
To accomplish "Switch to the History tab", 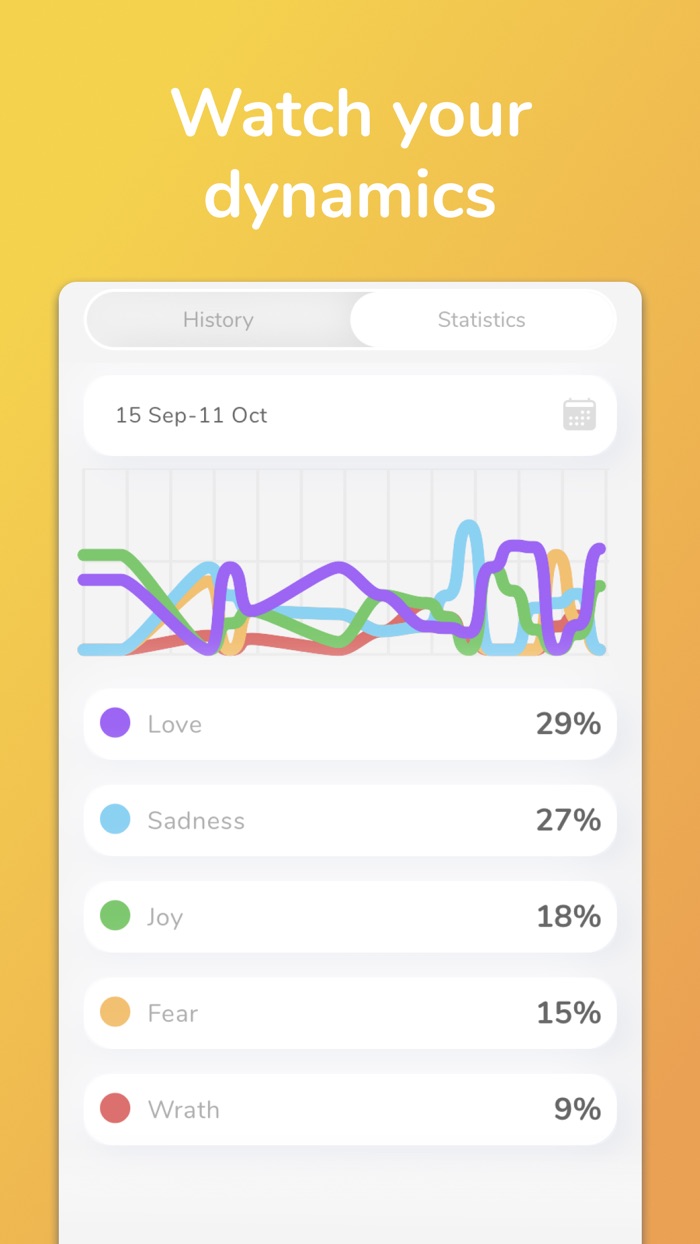I will (218, 320).
